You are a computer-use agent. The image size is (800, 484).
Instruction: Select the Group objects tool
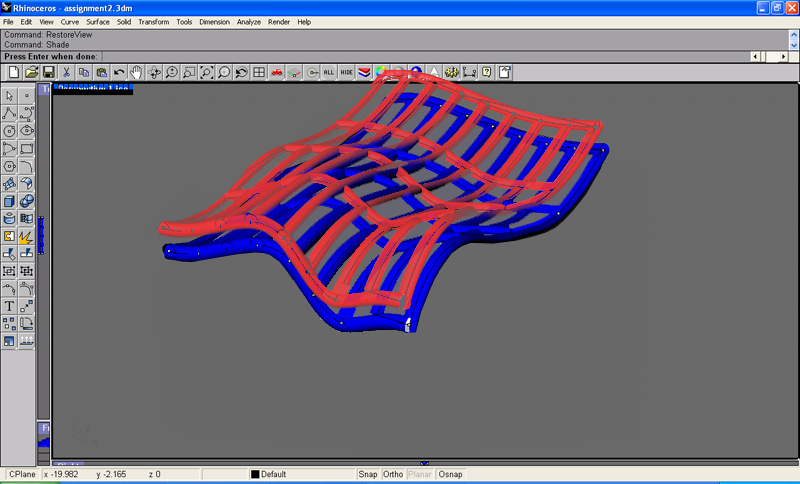point(9,271)
